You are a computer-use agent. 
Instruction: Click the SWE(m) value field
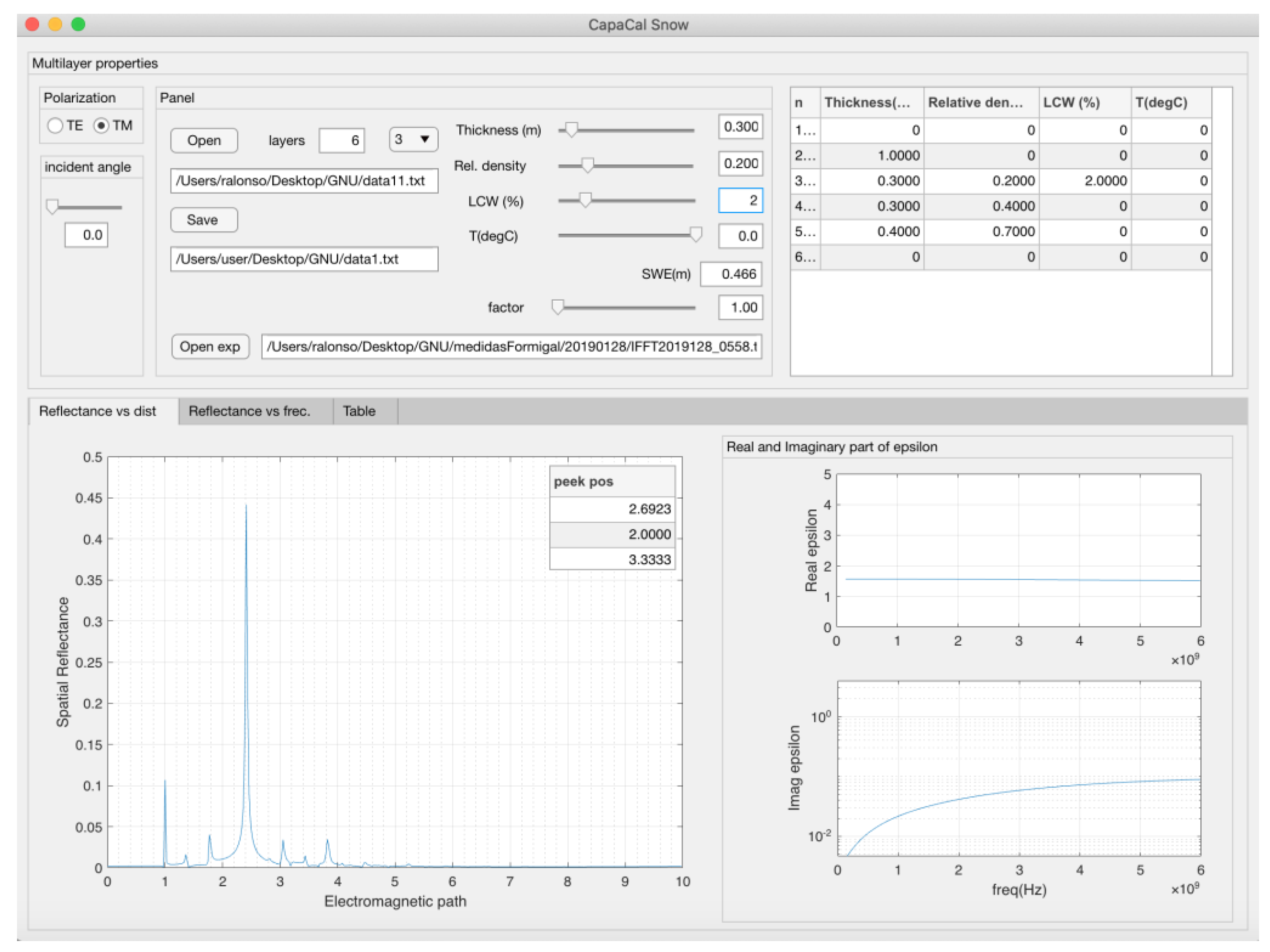[731, 275]
